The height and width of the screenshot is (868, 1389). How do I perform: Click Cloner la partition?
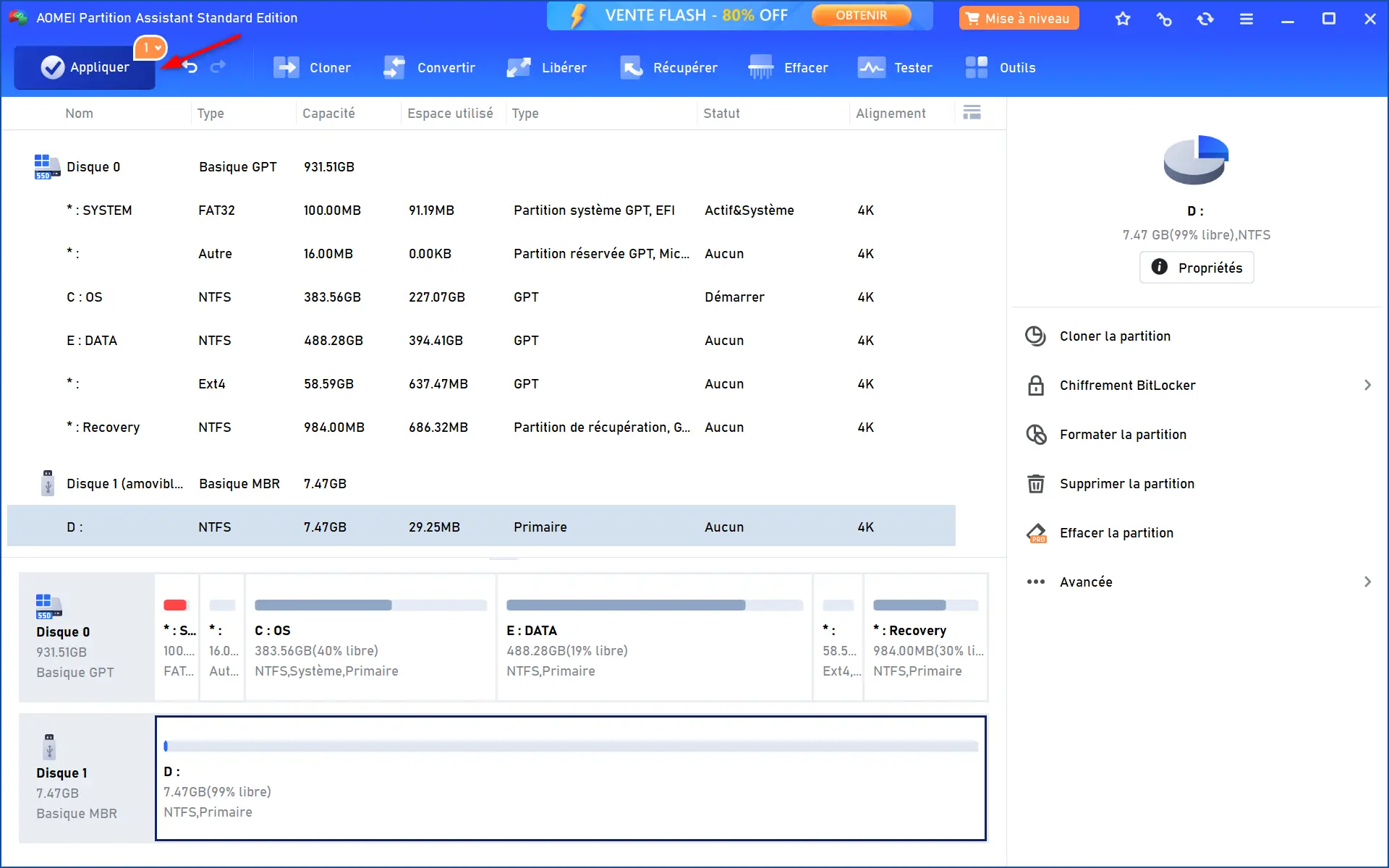1115,336
